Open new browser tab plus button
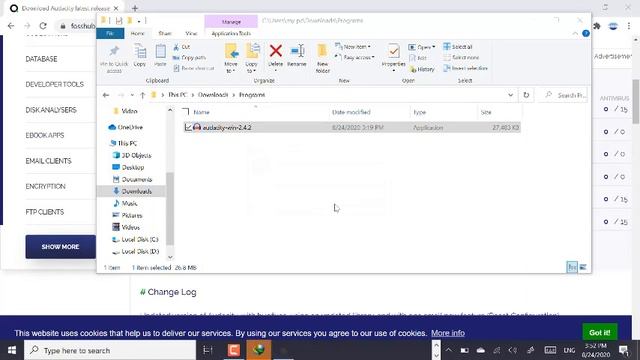 click(135, 8)
